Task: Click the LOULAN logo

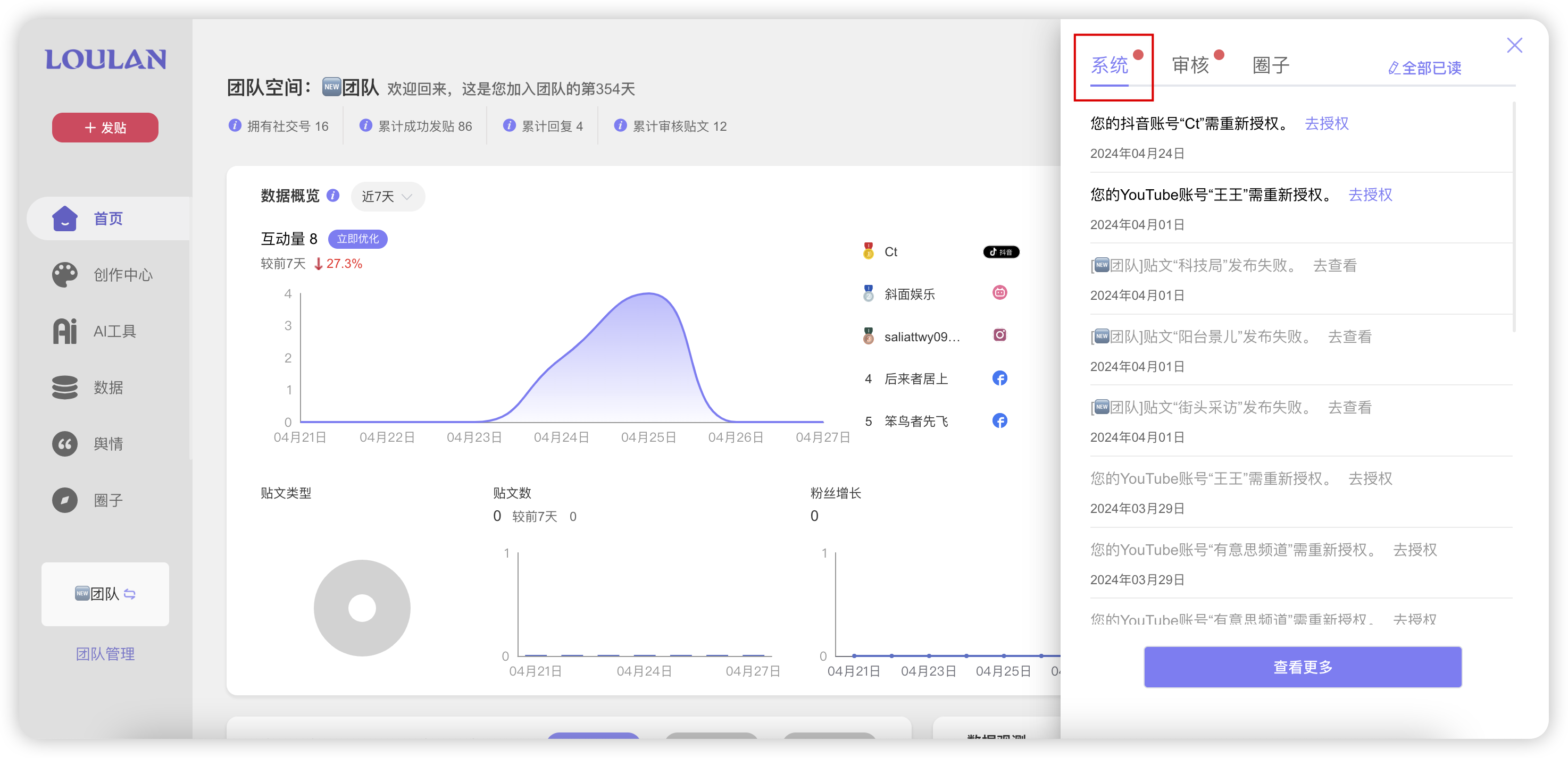Action: [105, 60]
